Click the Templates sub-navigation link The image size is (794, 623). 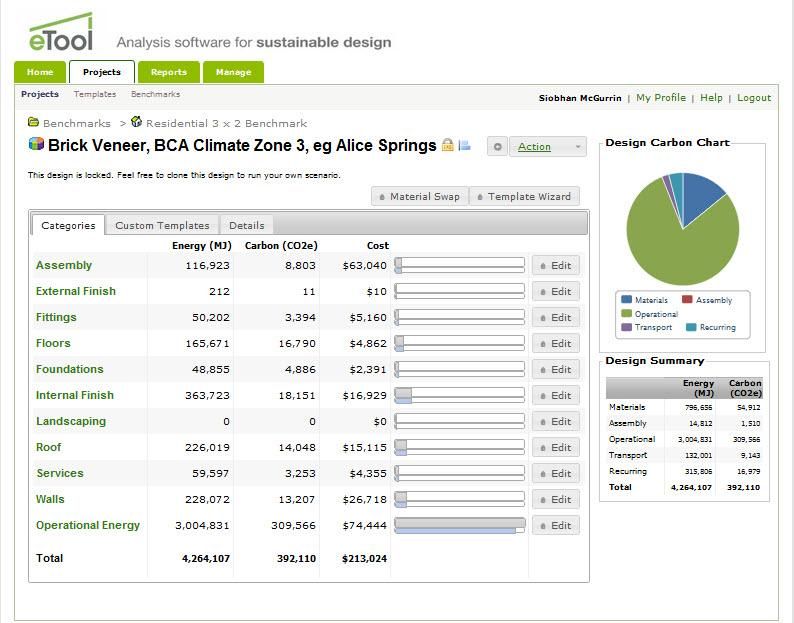click(94, 94)
